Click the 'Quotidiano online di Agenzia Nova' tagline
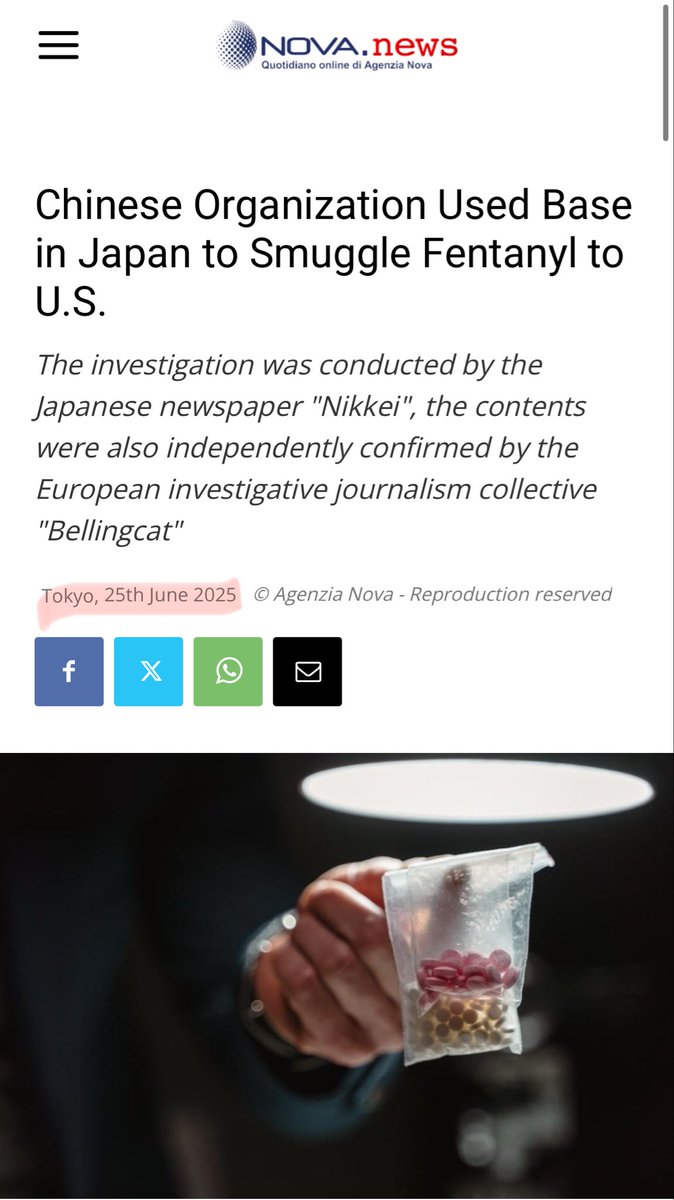Image resolution: width=674 pixels, height=1200 pixels. click(347, 65)
